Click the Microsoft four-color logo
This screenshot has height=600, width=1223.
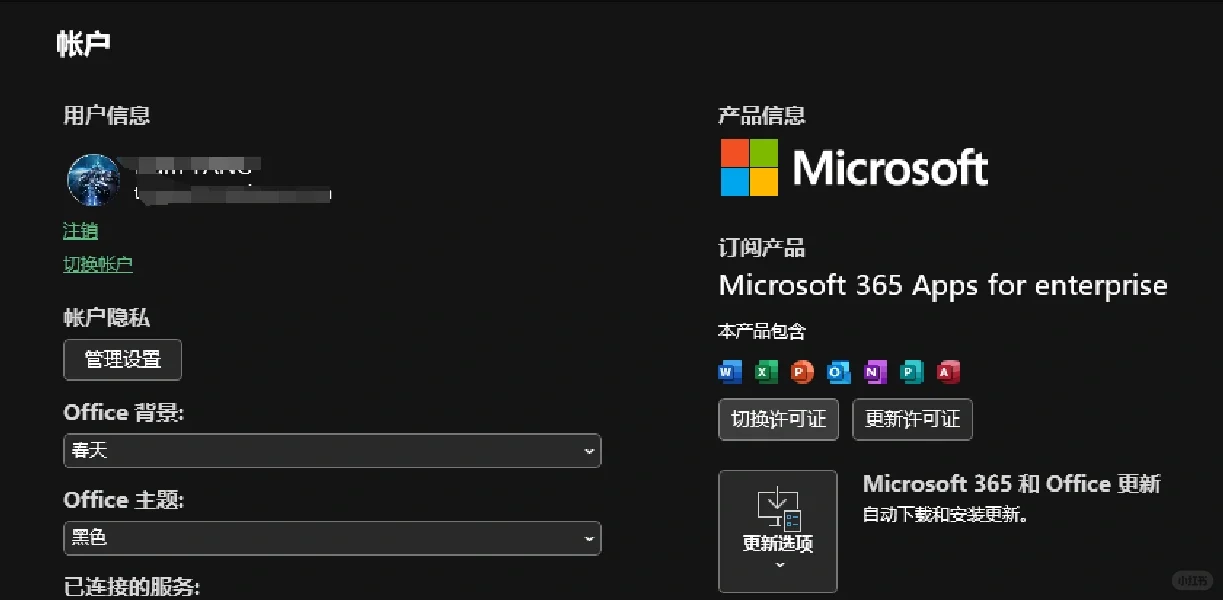pyautogui.click(x=749, y=167)
